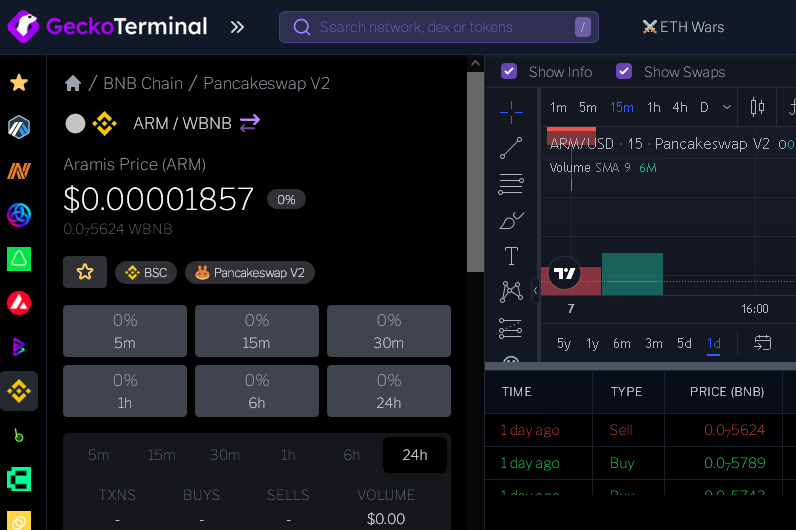Viewport: 796px width, 530px height.
Task: Set chart range to 5y
Action: tap(564, 344)
